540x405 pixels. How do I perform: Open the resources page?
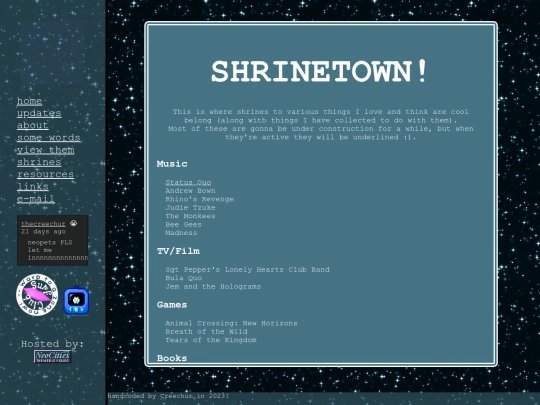(x=45, y=174)
